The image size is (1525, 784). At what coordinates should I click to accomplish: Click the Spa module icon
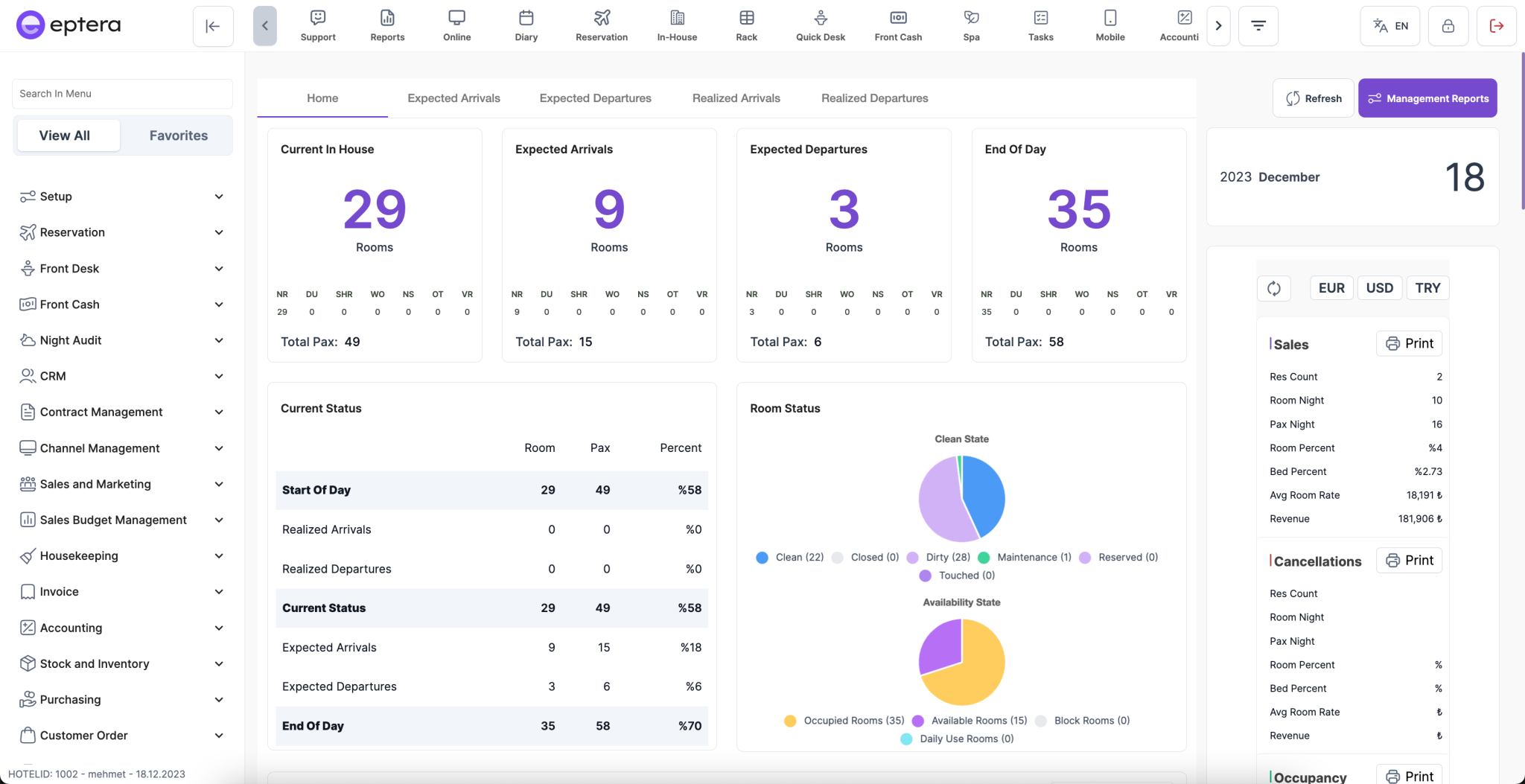[971, 25]
